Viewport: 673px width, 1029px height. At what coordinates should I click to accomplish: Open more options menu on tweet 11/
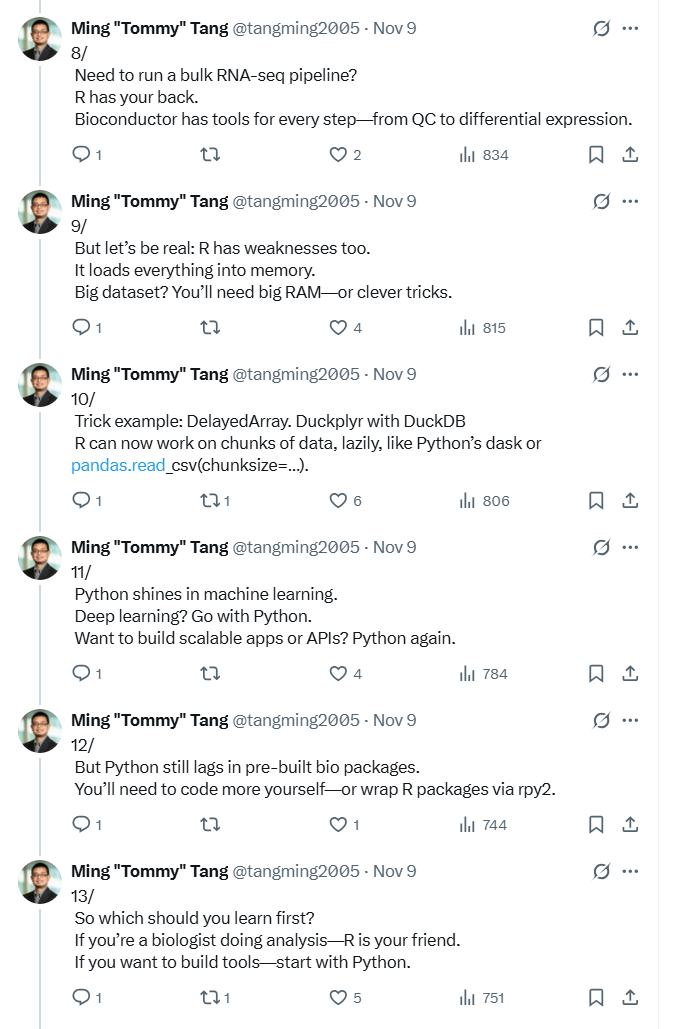(630, 548)
